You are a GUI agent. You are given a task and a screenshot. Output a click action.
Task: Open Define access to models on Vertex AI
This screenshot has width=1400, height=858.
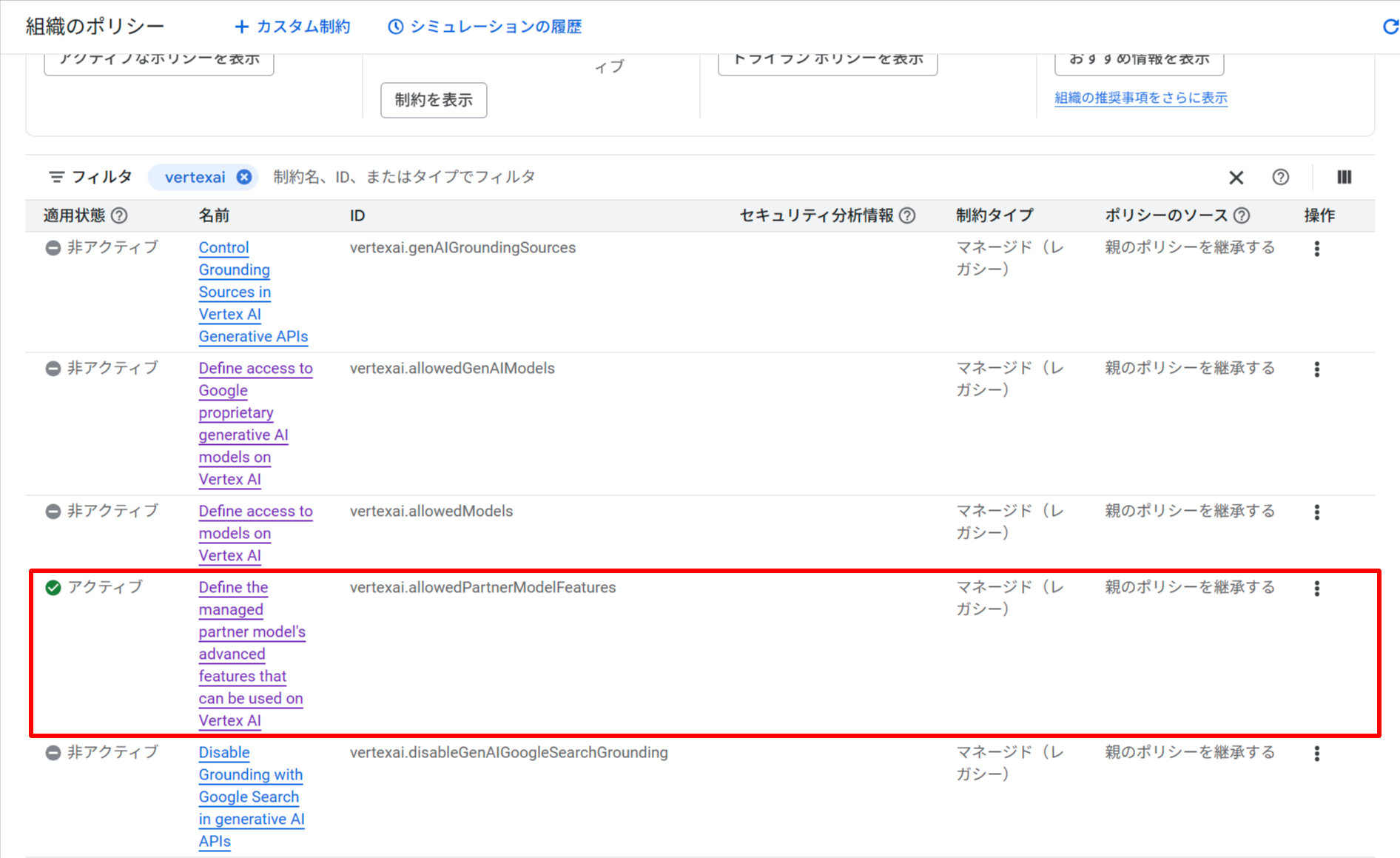(255, 512)
